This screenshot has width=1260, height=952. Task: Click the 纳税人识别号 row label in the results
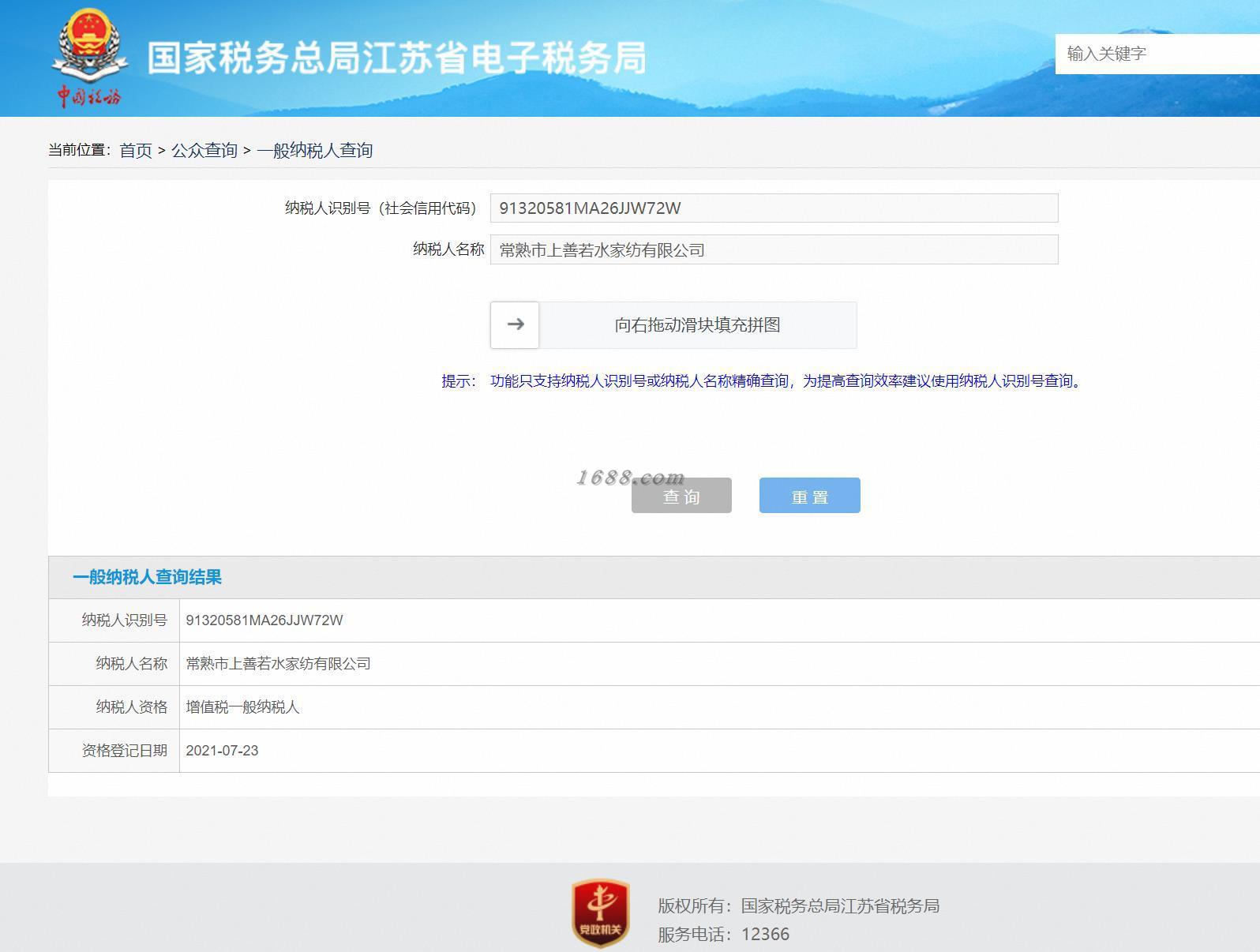tap(125, 620)
